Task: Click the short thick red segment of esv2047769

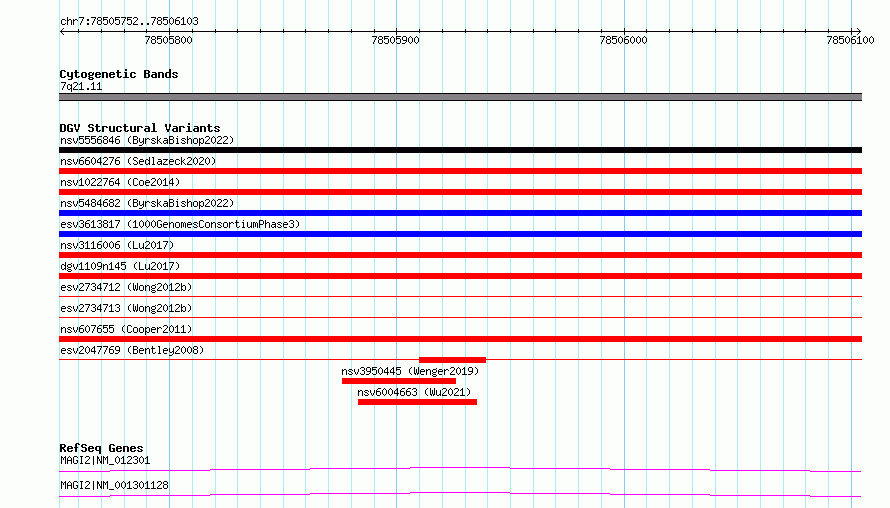Action: tap(452, 360)
